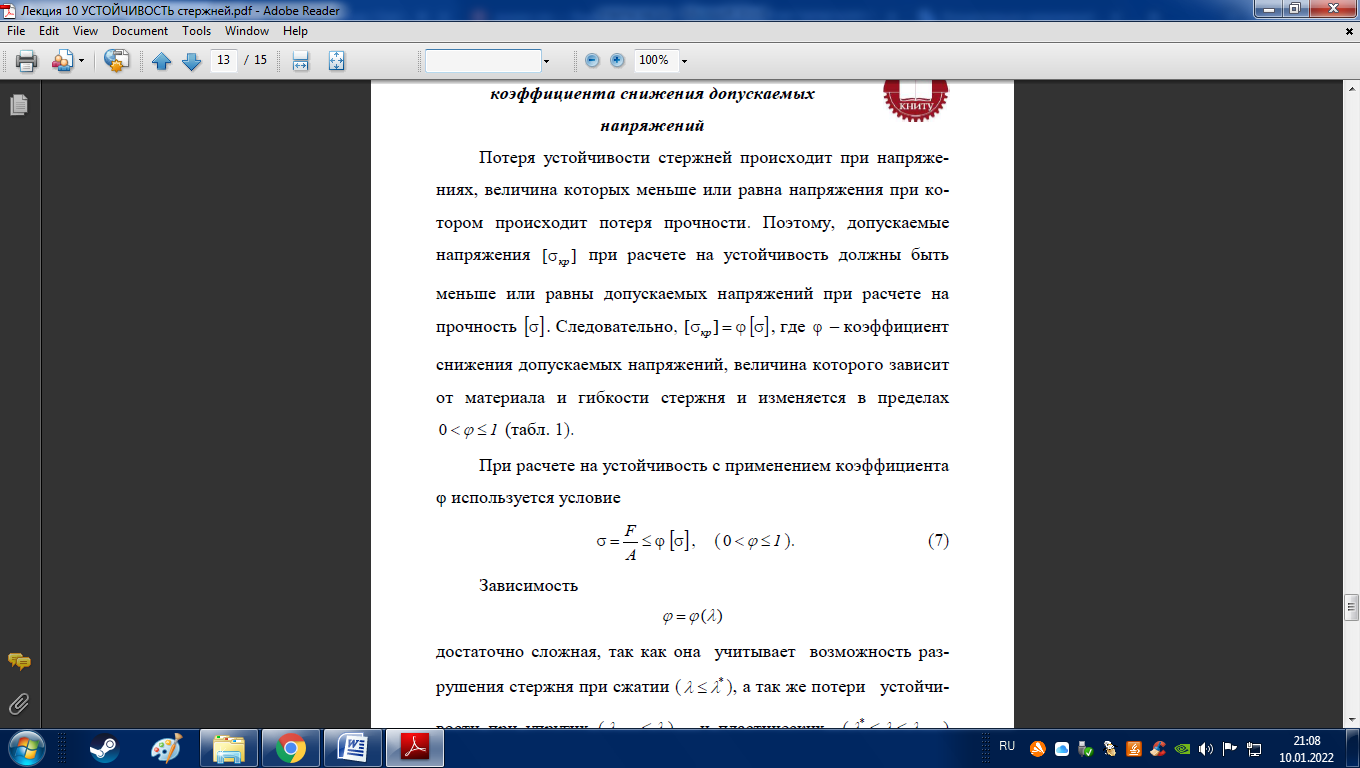Zoom in with the plus button
This screenshot has width=1360, height=768.
617,60
